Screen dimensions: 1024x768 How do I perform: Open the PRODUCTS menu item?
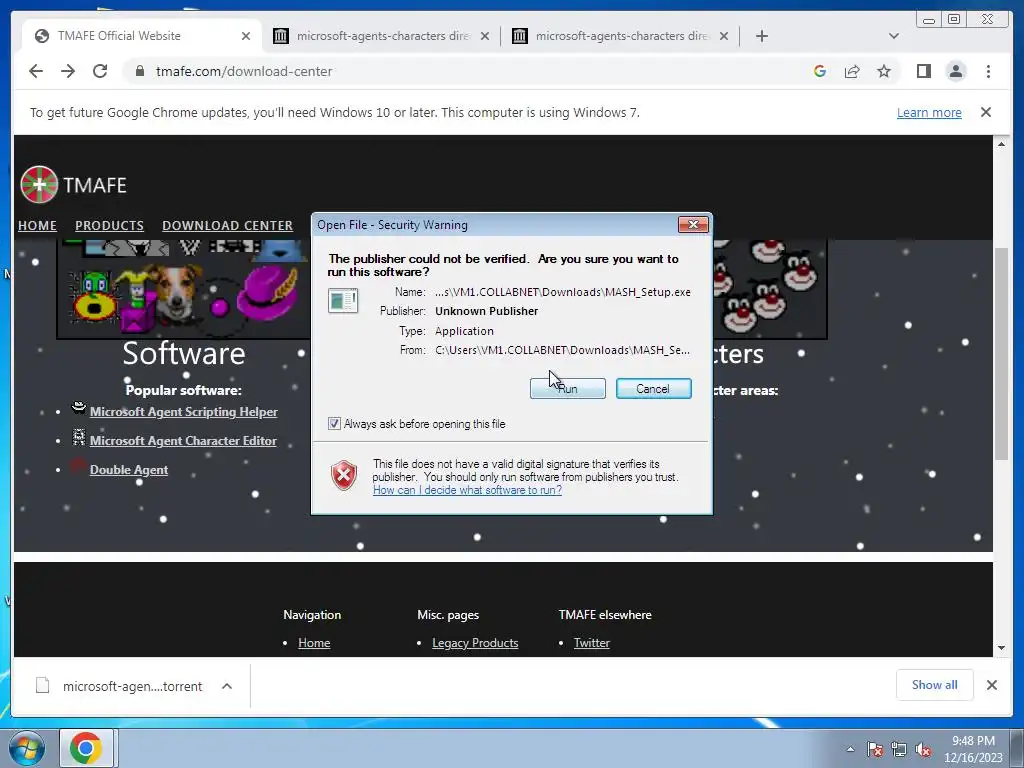click(x=109, y=225)
